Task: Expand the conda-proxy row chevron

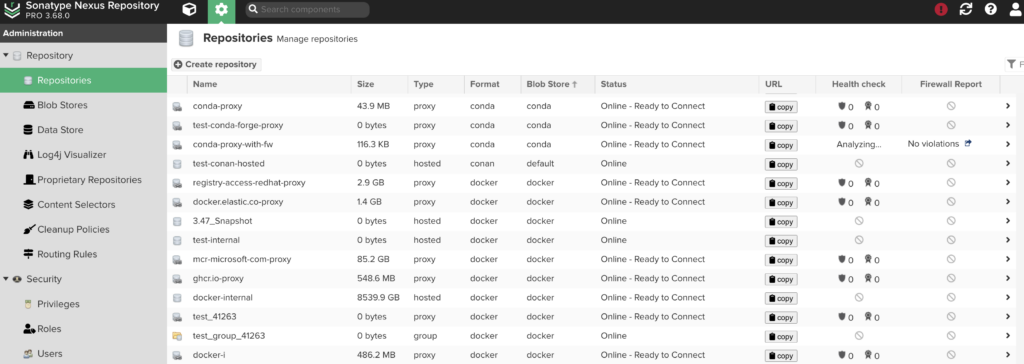Action: point(1009,107)
